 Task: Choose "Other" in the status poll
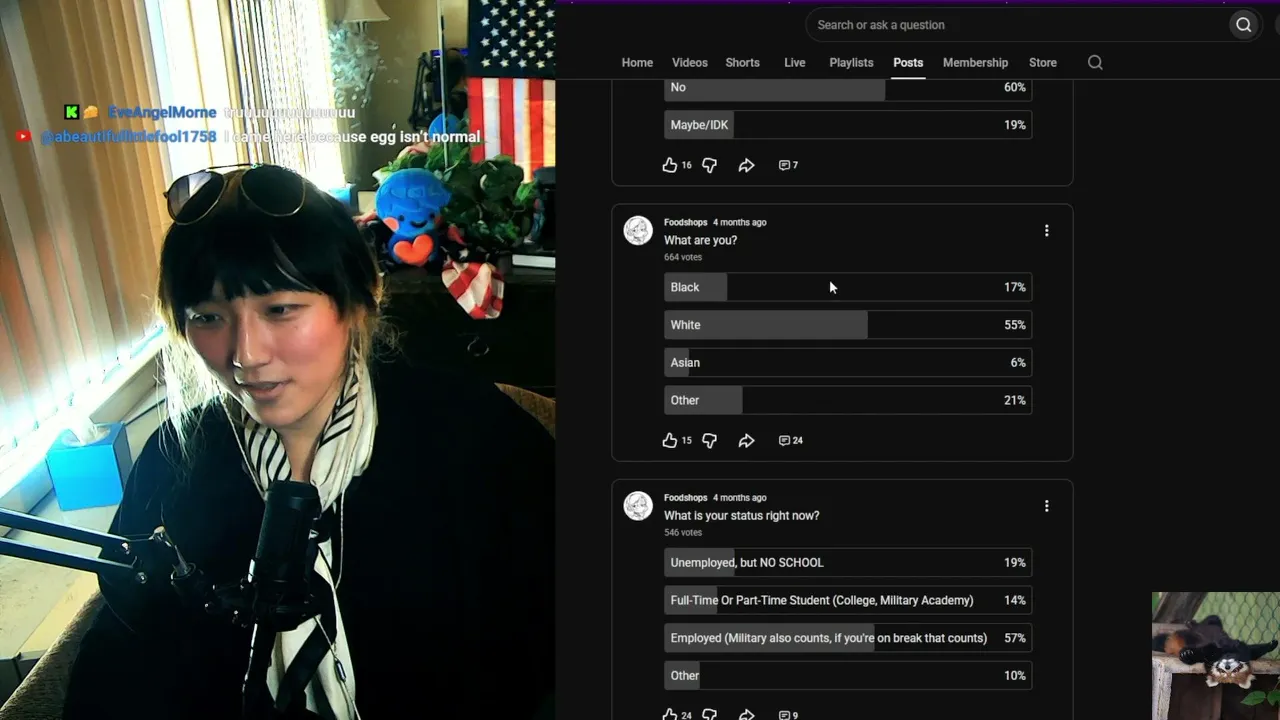coord(848,676)
